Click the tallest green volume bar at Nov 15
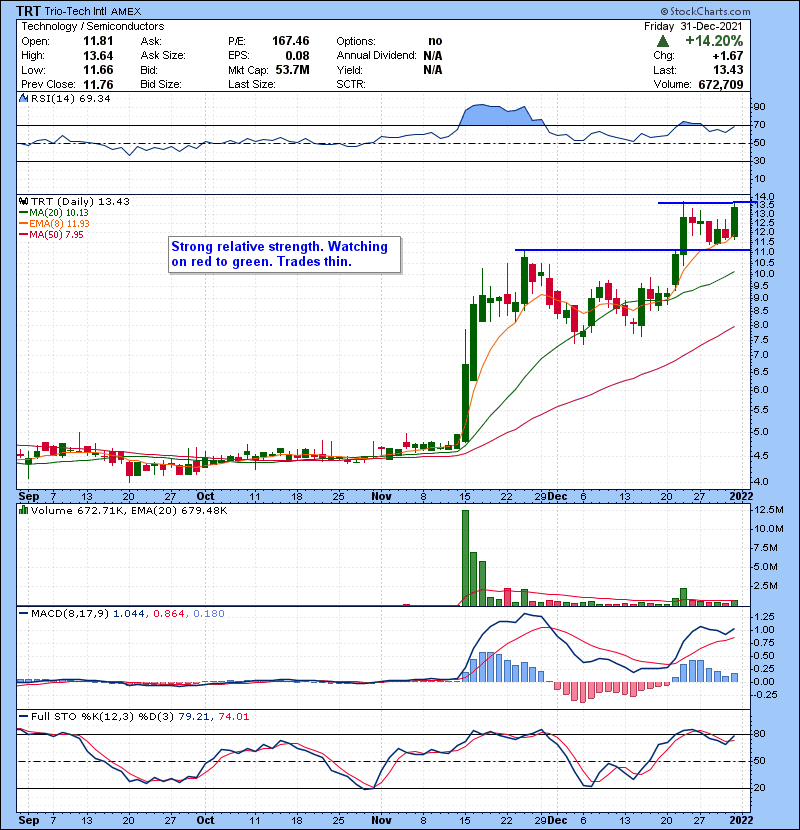 [x=465, y=558]
